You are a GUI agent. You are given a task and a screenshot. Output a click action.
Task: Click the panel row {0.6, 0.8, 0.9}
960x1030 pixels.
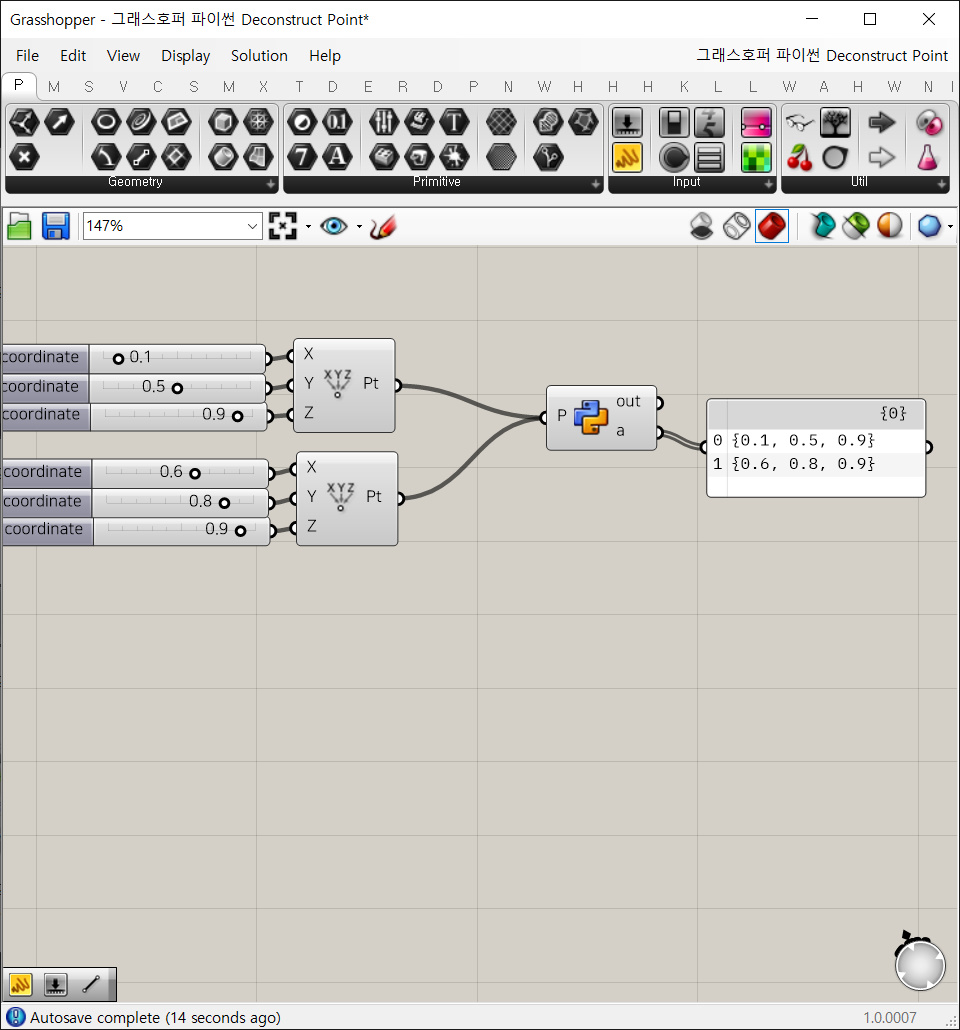[816, 464]
